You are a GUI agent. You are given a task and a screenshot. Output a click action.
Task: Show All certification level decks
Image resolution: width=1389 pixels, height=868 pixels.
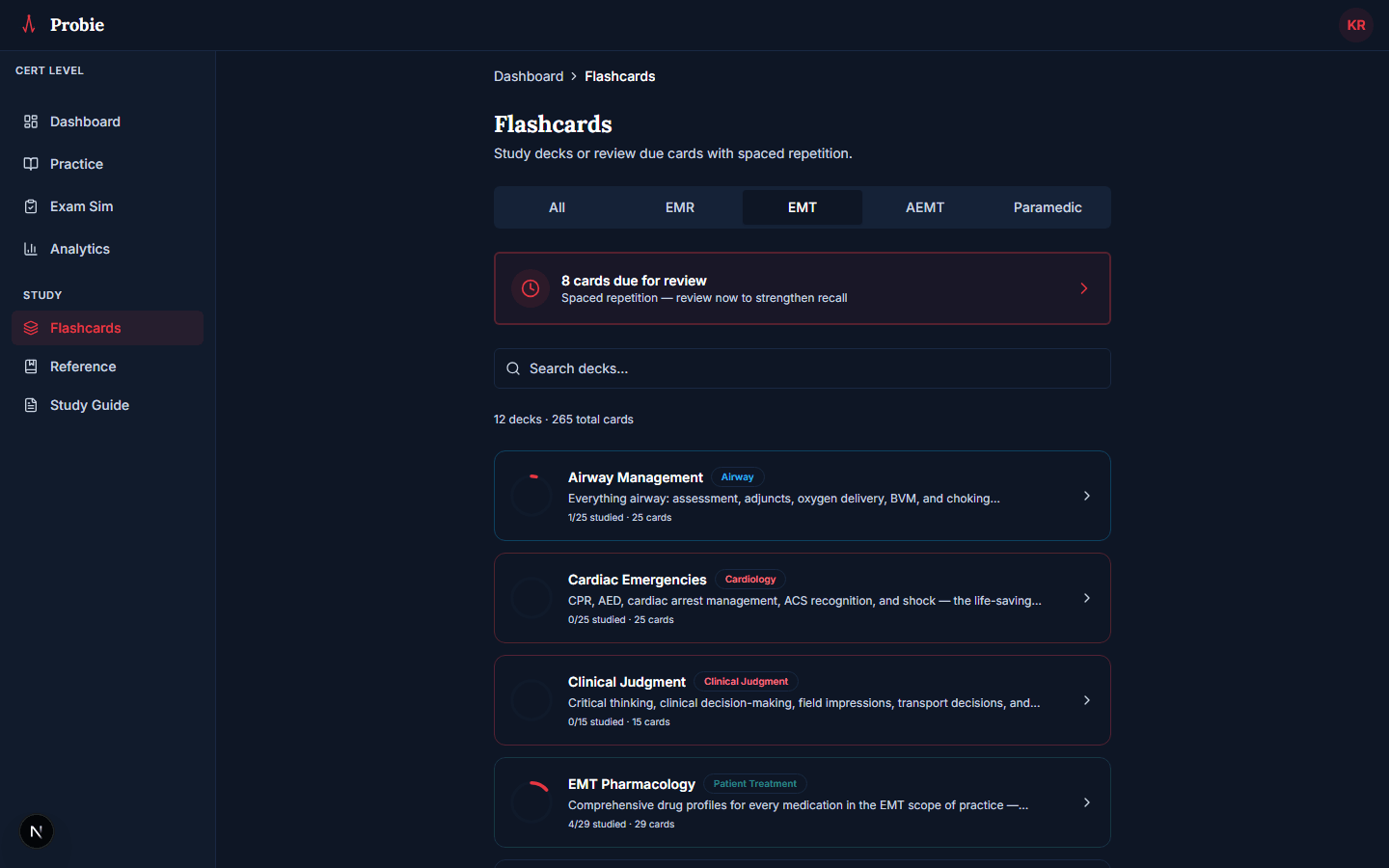point(557,207)
